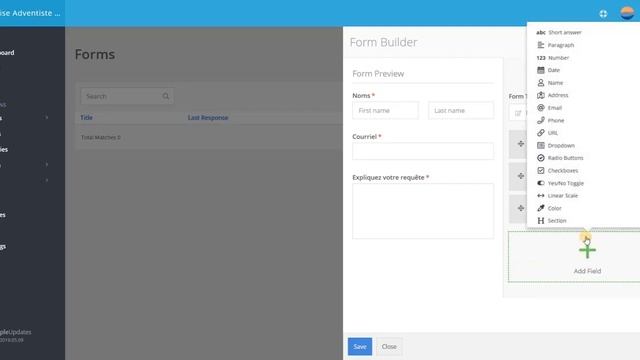Choose Phone from field menu
This screenshot has height=360, width=640.
[556, 120]
